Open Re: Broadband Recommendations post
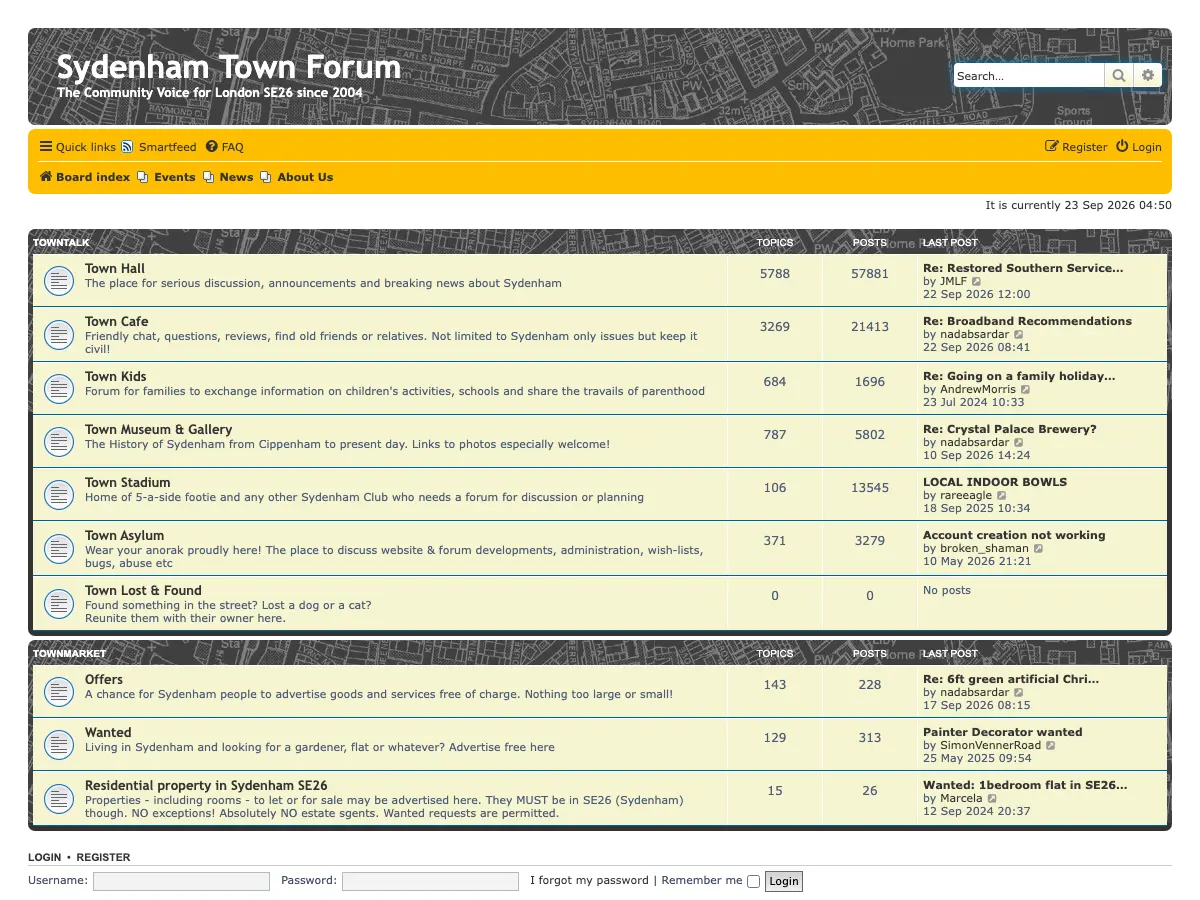 (1027, 321)
